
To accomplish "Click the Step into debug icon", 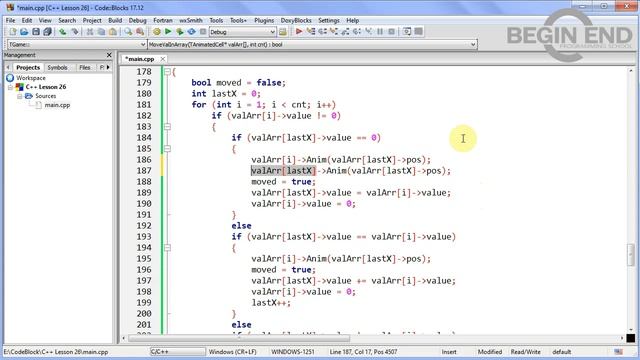I will pyautogui.click(x=334, y=31).
